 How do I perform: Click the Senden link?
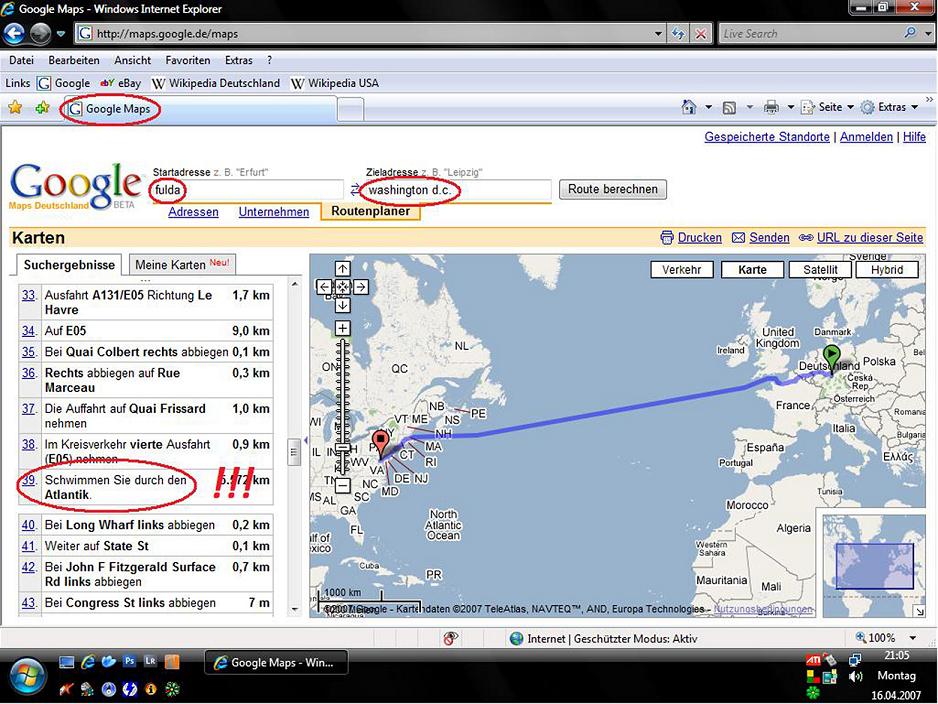point(769,237)
